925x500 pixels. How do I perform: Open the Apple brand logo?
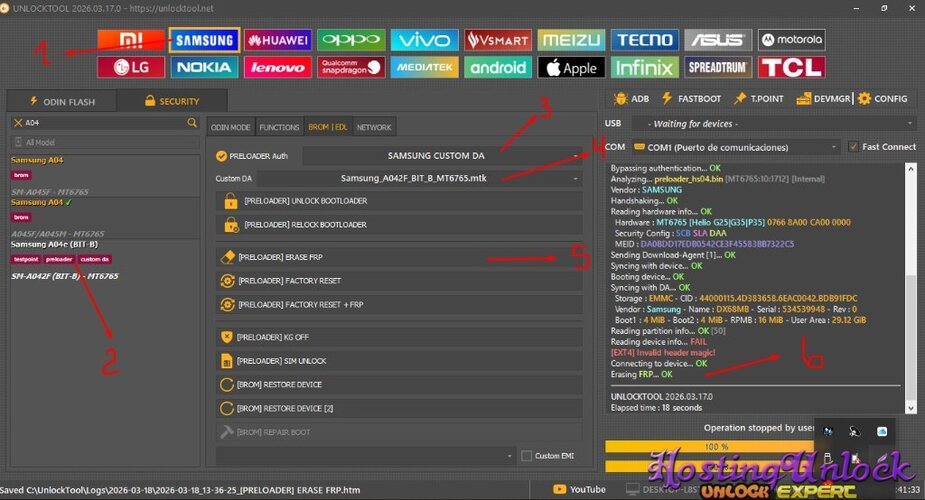click(x=571, y=67)
